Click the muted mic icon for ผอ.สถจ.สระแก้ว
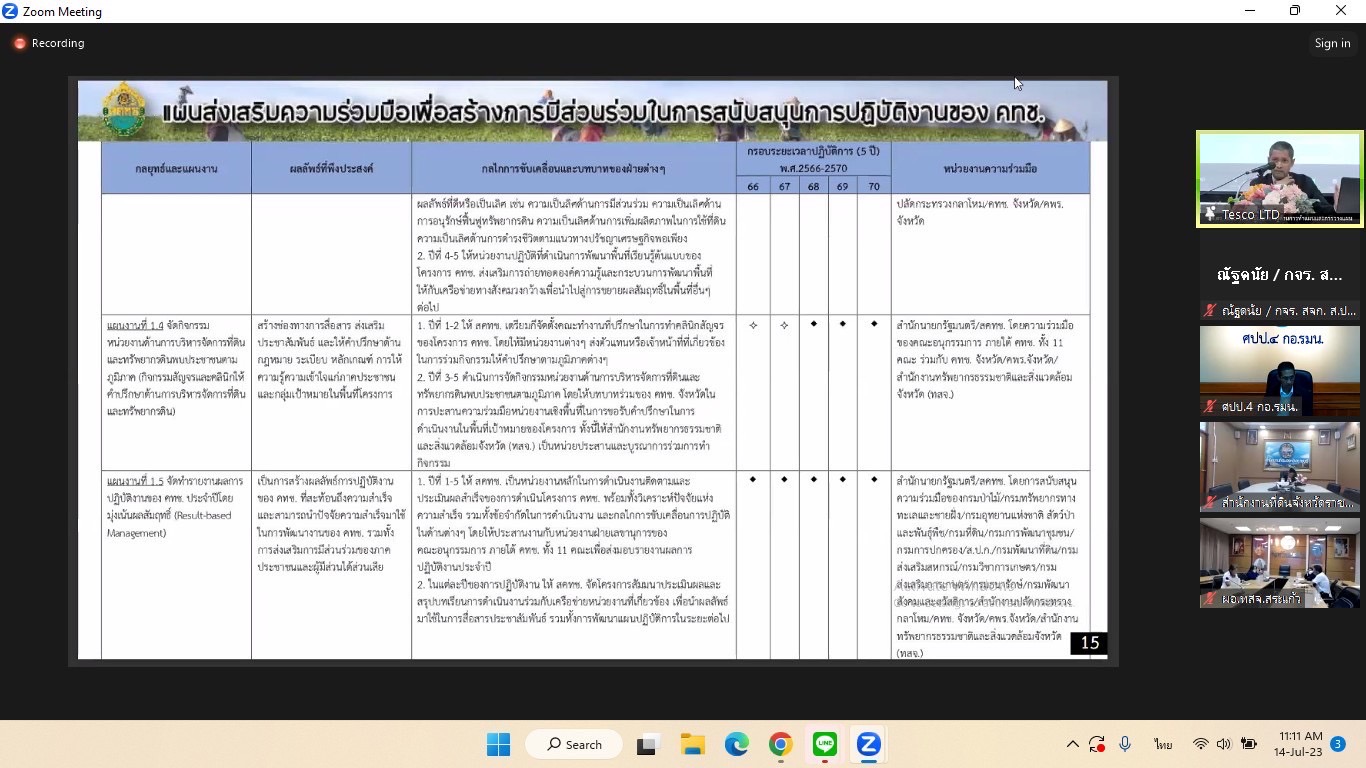 point(1210,599)
